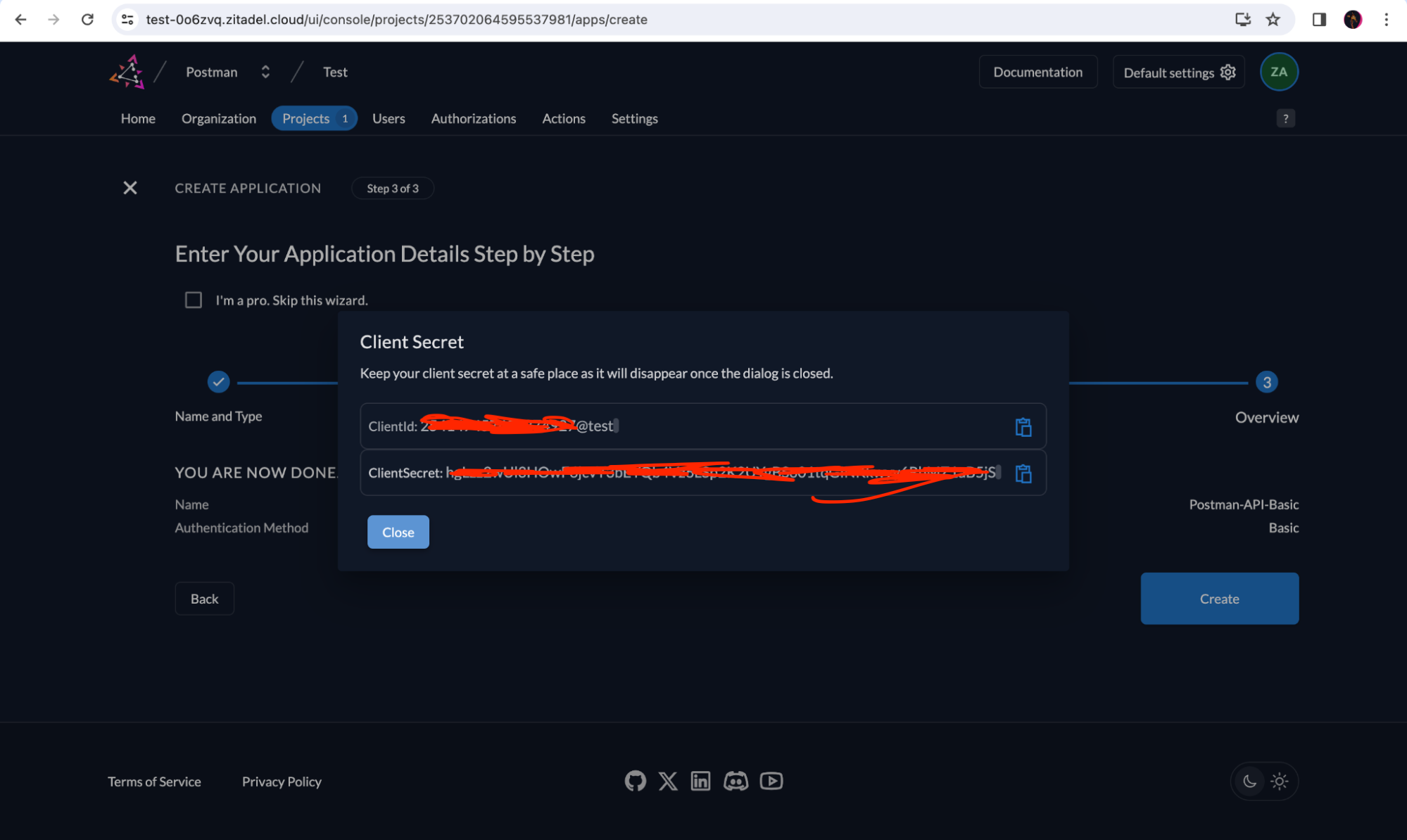Open the Discord footer icon
The image size is (1407, 840).
coord(736,781)
